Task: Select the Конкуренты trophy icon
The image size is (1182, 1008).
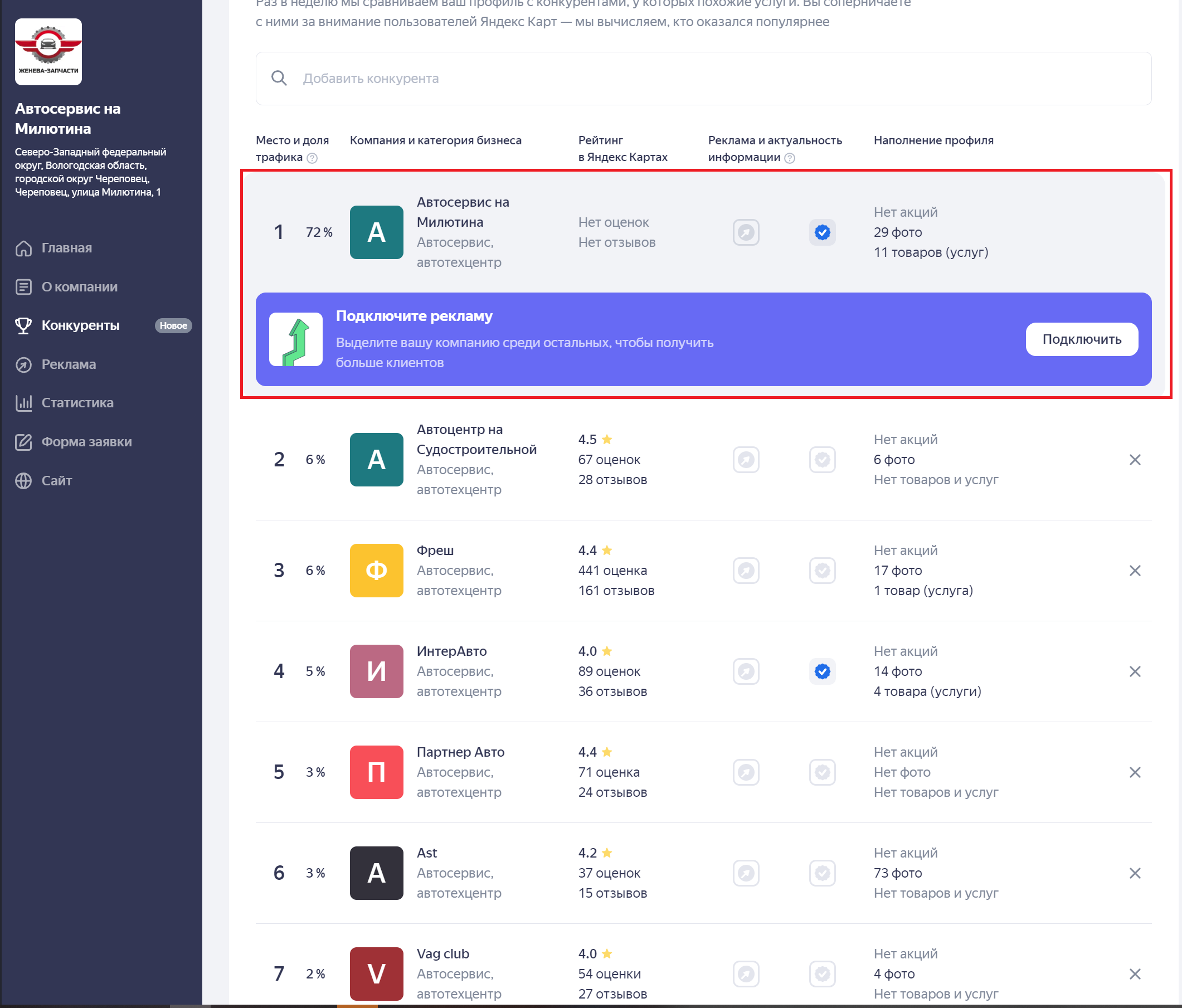Action: tap(23, 326)
